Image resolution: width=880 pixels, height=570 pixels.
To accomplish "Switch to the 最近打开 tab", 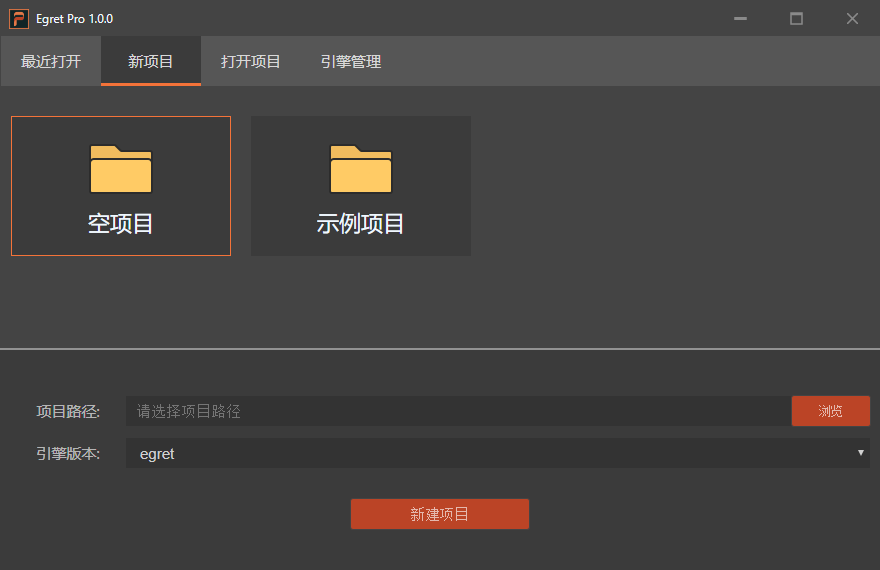I will 51,61.
